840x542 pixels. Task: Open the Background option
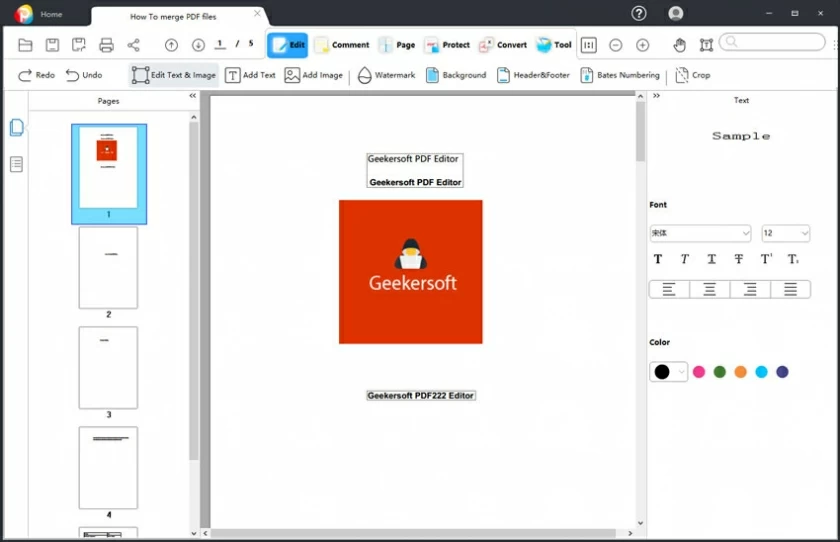click(456, 75)
